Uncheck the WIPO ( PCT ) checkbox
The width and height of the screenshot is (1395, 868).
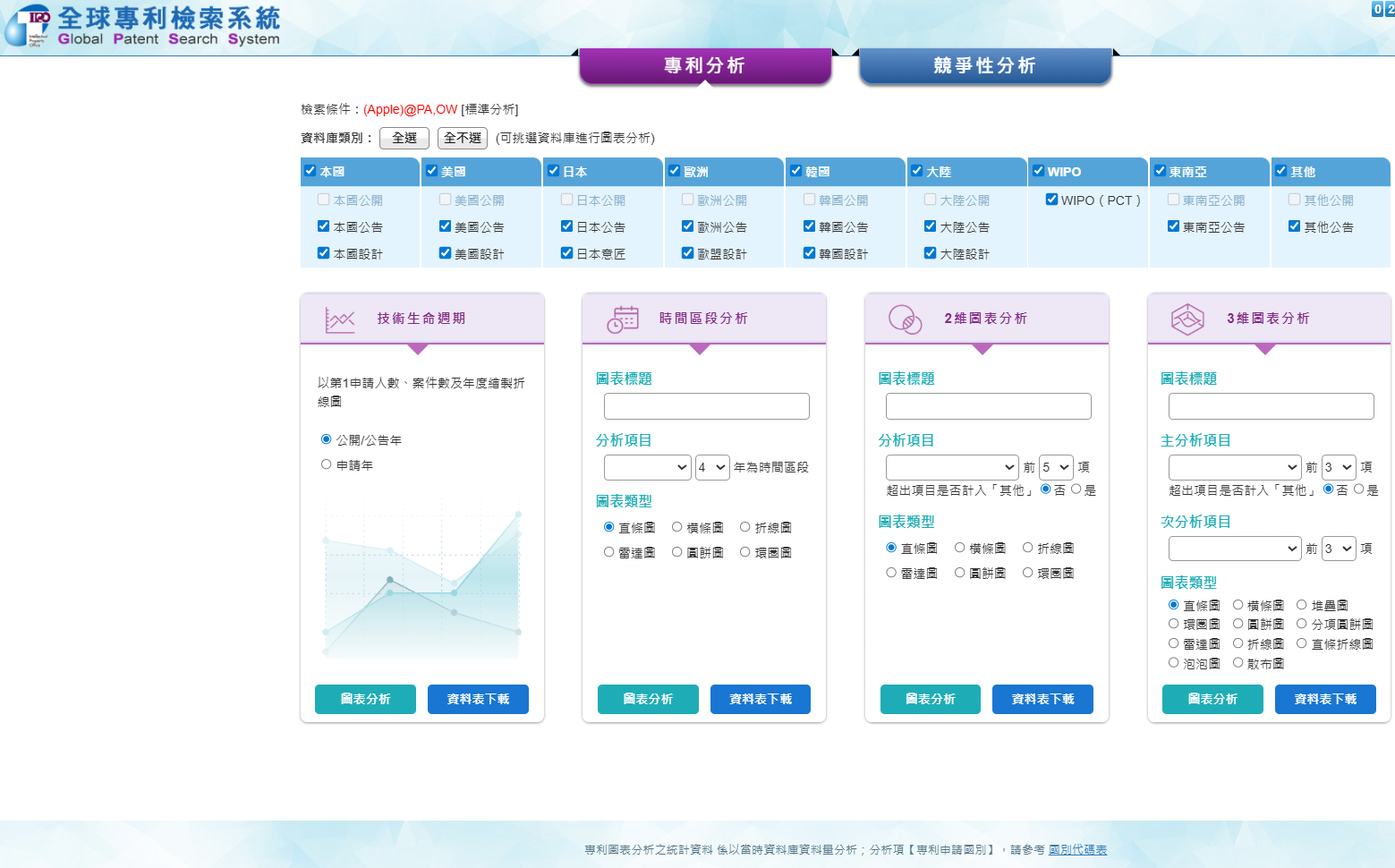point(1052,200)
